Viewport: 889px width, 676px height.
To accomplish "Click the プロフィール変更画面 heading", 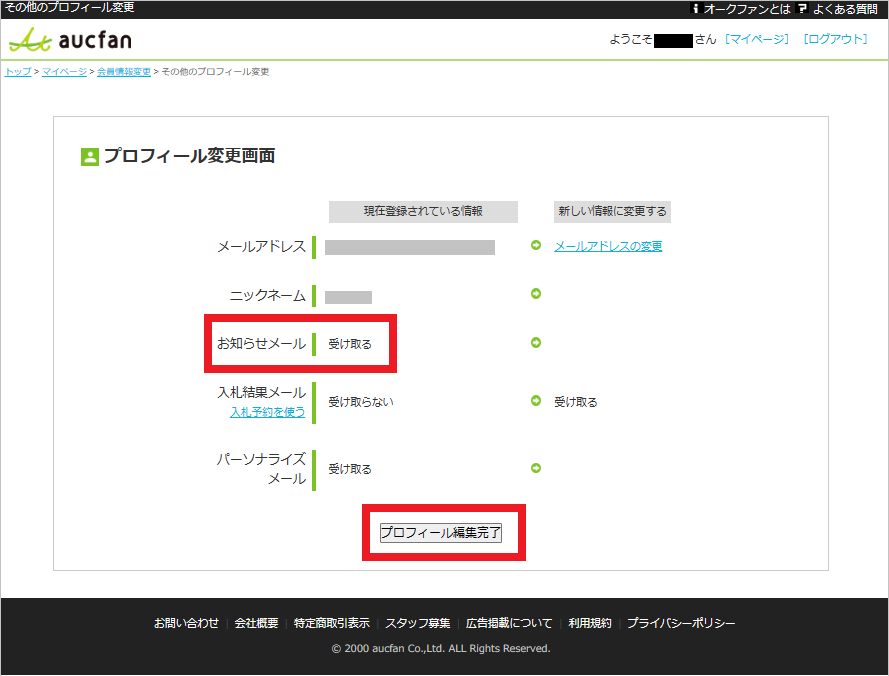I will click(x=189, y=156).
